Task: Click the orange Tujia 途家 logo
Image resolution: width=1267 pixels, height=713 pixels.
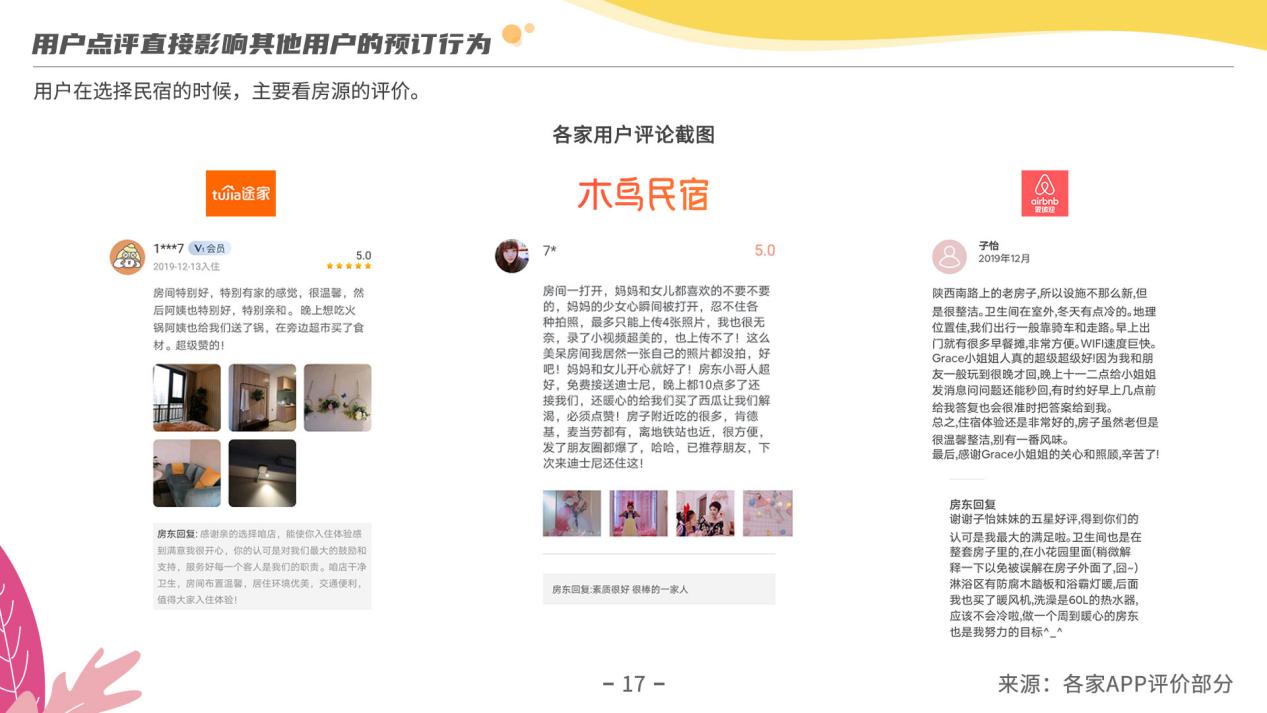Action: click(x=240, y=193)
